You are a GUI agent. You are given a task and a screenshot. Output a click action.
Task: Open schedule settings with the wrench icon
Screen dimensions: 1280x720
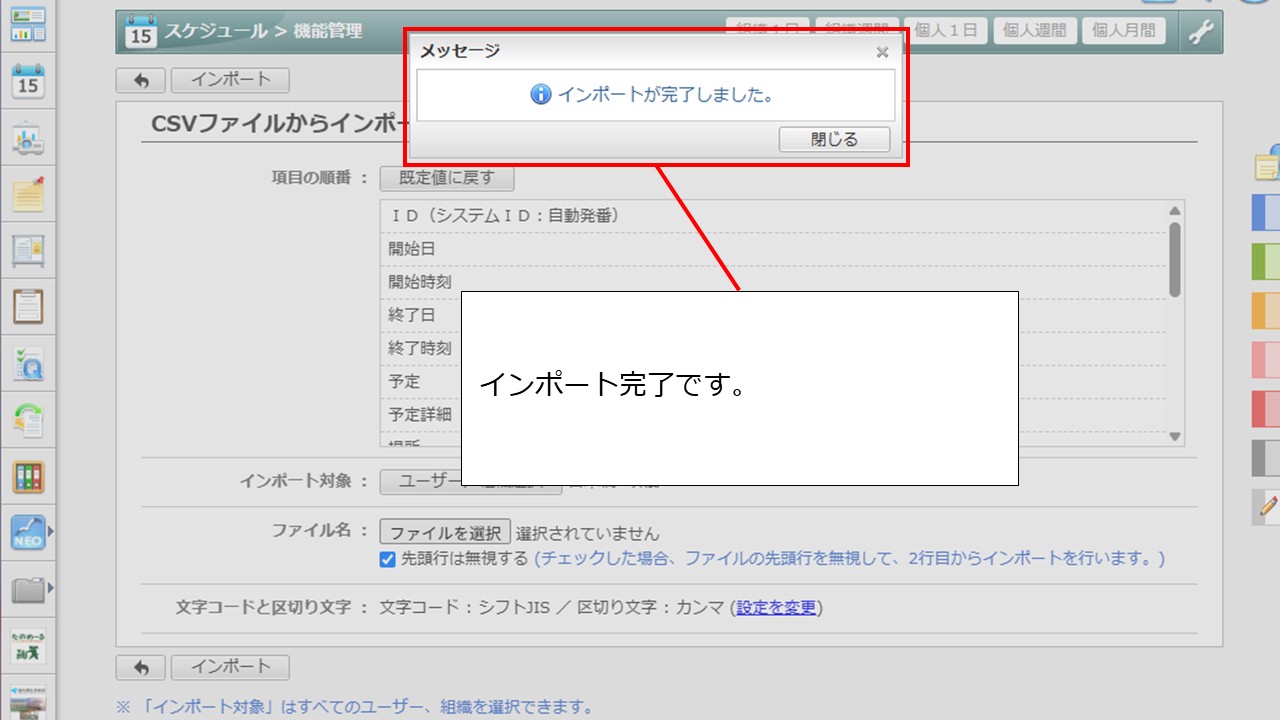(x=1200, y=31)
